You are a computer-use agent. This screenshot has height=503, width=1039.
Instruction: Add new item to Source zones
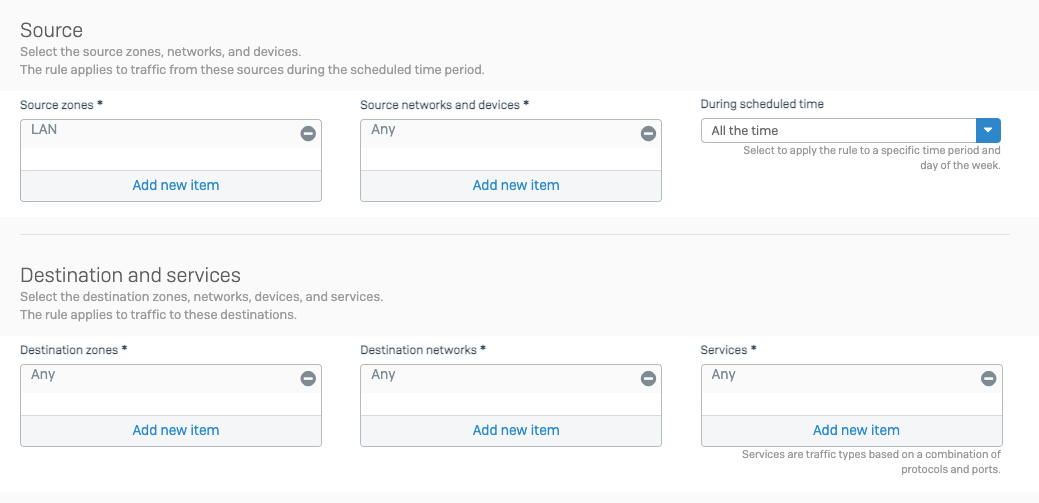click(171, 186)
